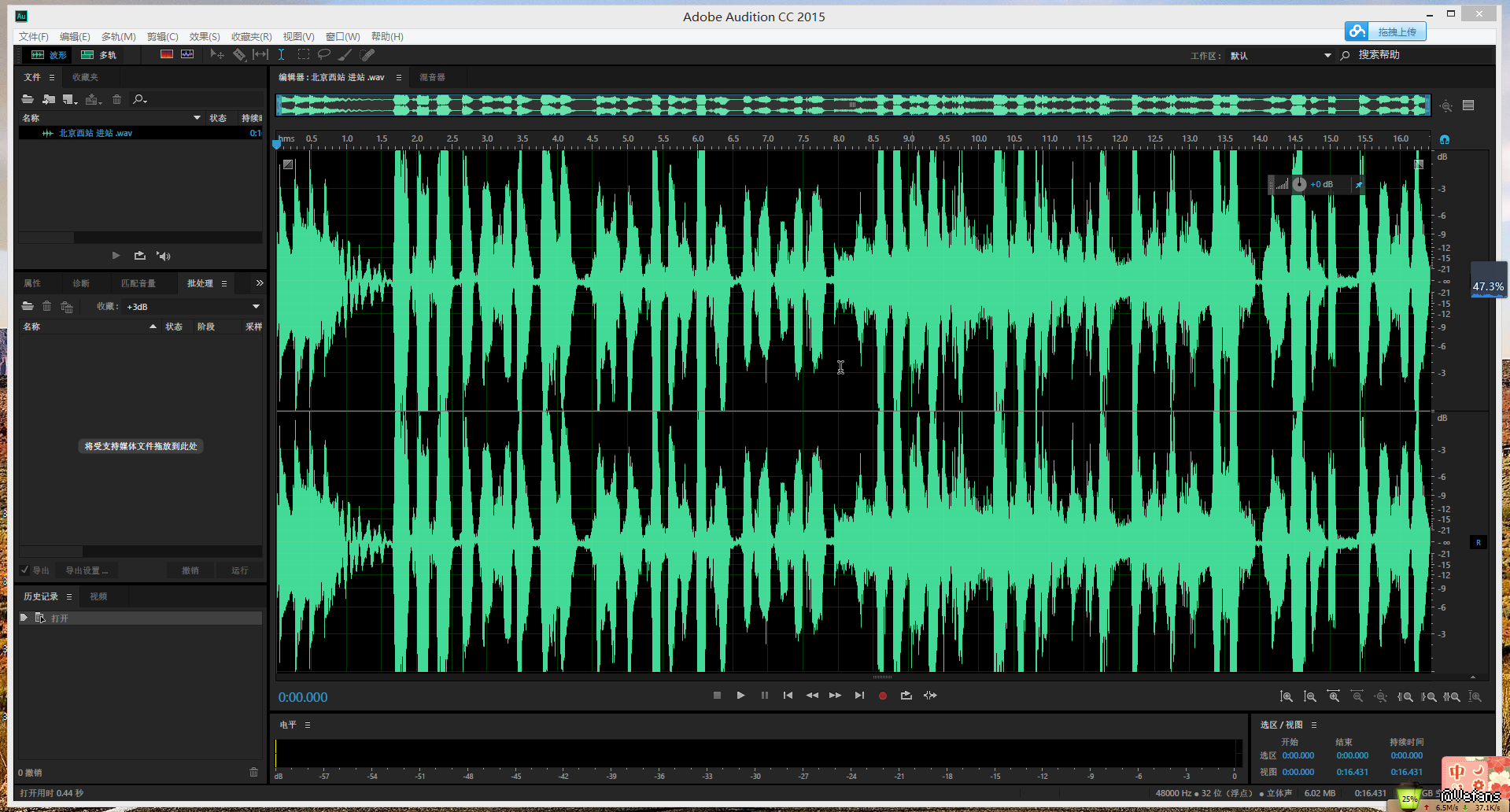The width and height of the screenshot is (1510, 812).
Task: Open the 工作区 默认 workspace dropdown
Action: 1327,56
